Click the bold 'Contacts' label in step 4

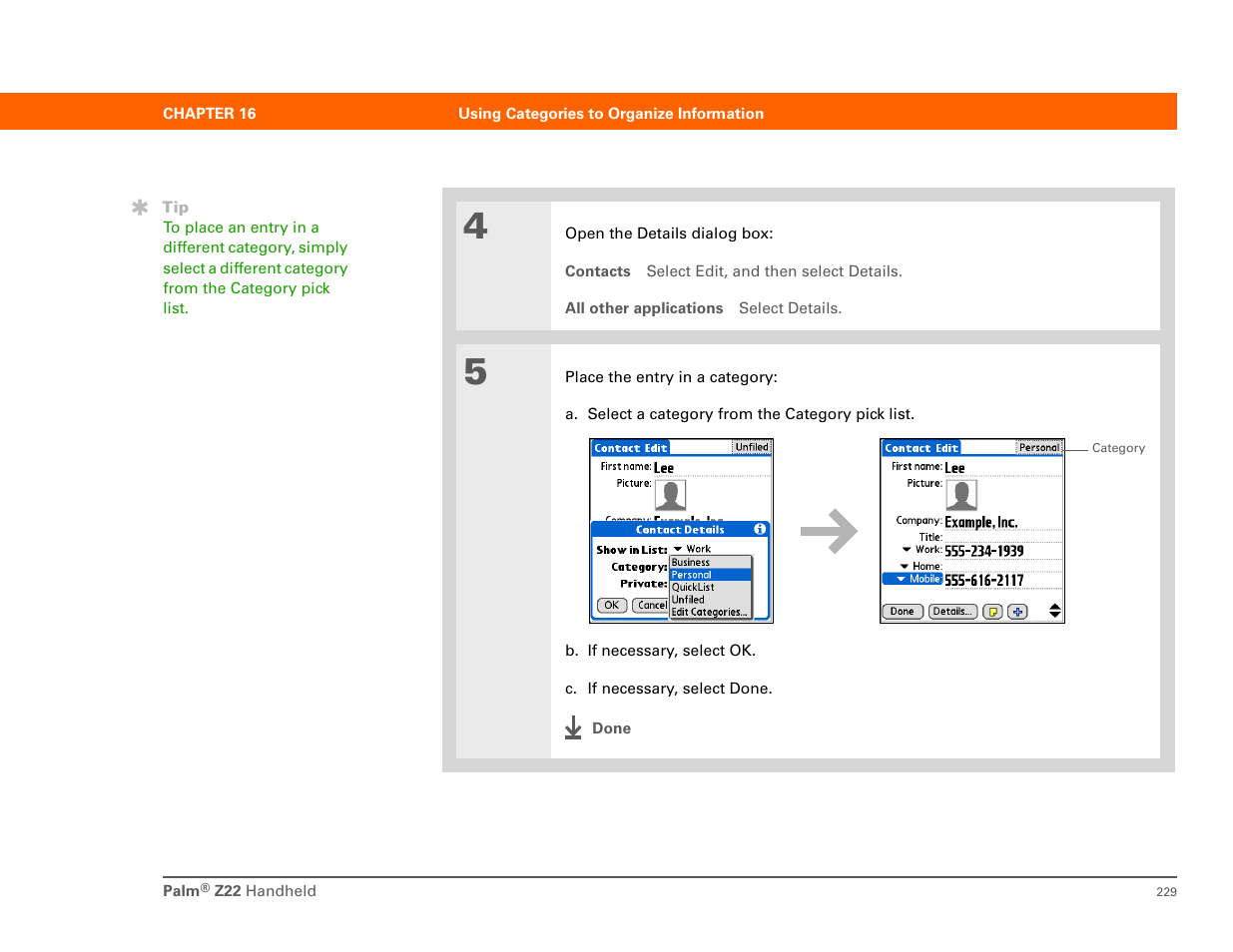598,271
